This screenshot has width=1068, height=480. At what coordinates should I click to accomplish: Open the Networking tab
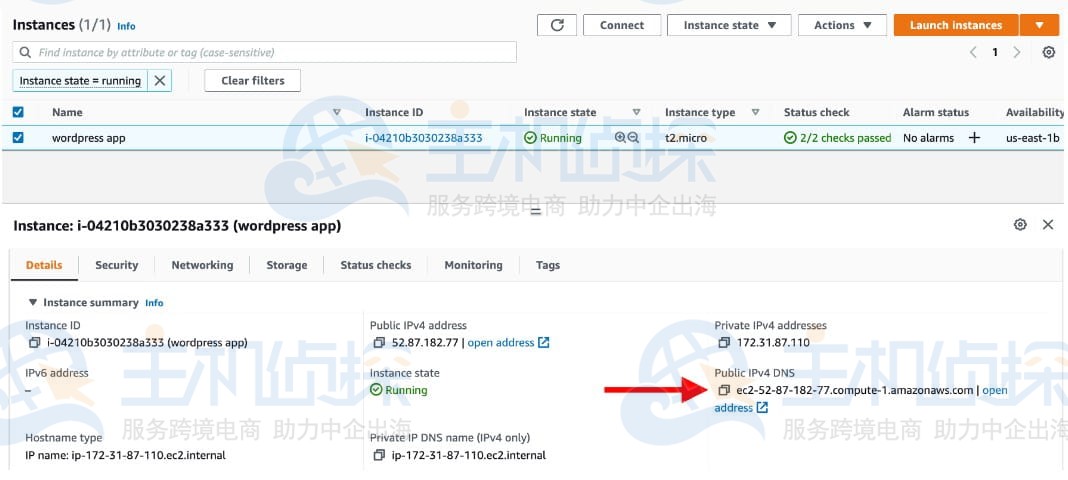(x=202, y=266)
